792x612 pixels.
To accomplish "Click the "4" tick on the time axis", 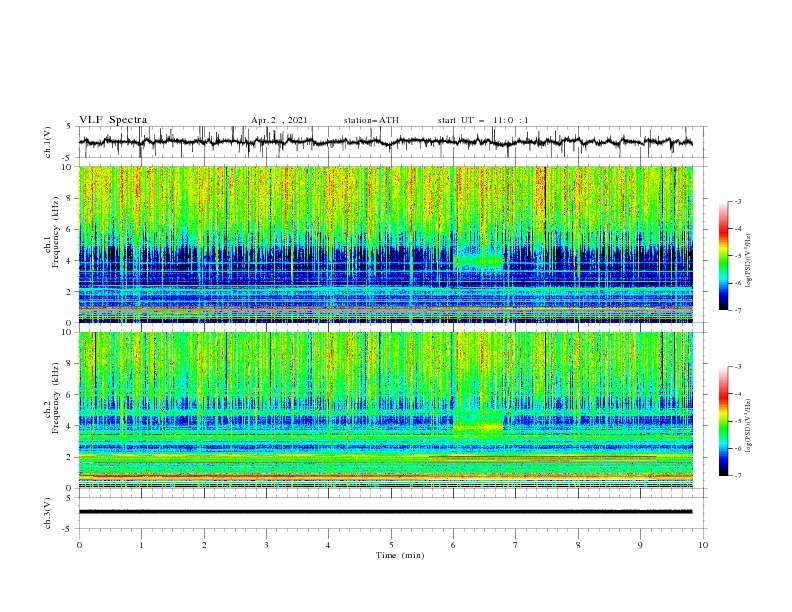I will (328, 545).
